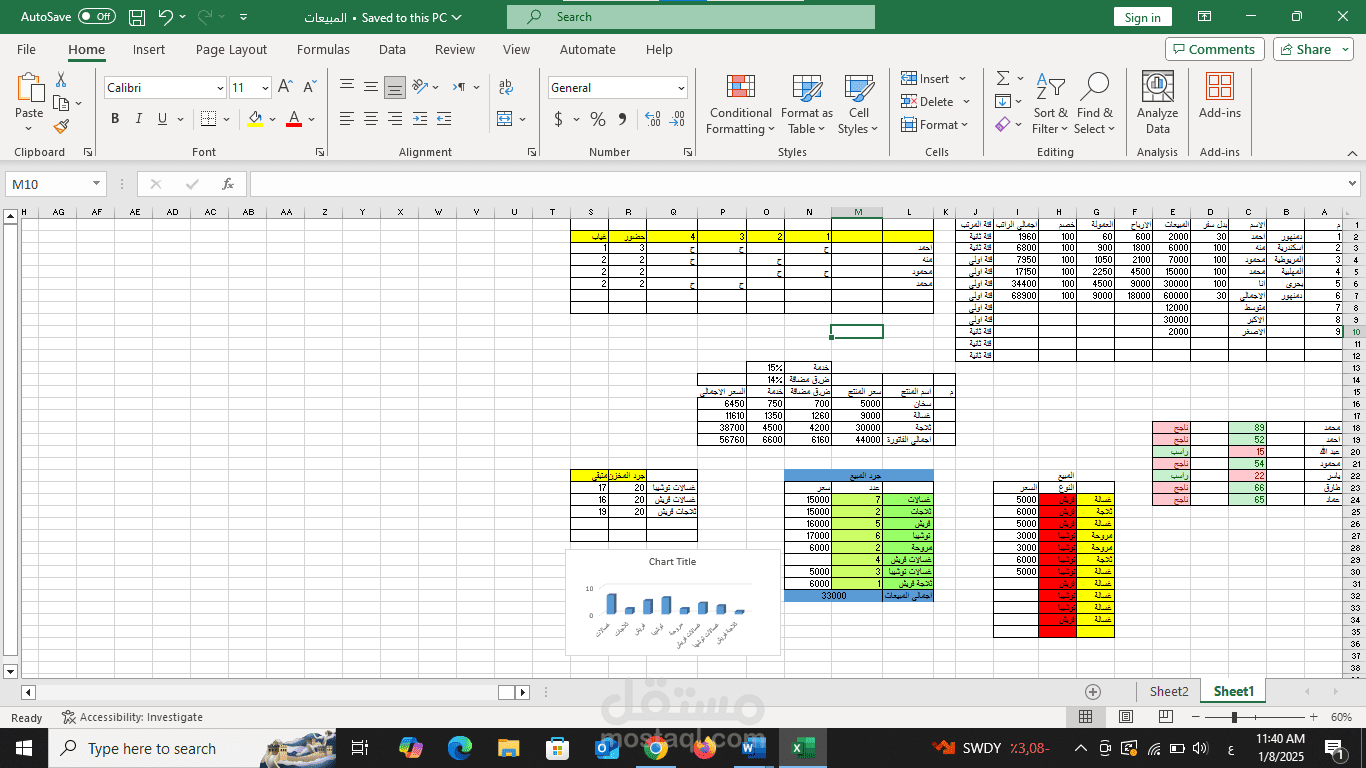
Task: Click the Comments button
Action: pyautogui.click(x=1214, y=49)
